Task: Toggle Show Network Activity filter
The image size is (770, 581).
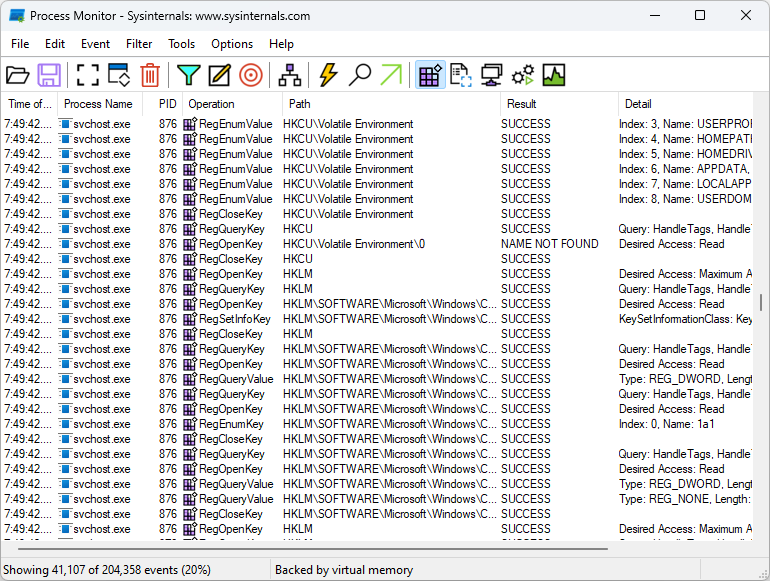Action: (x=492, y=75)
